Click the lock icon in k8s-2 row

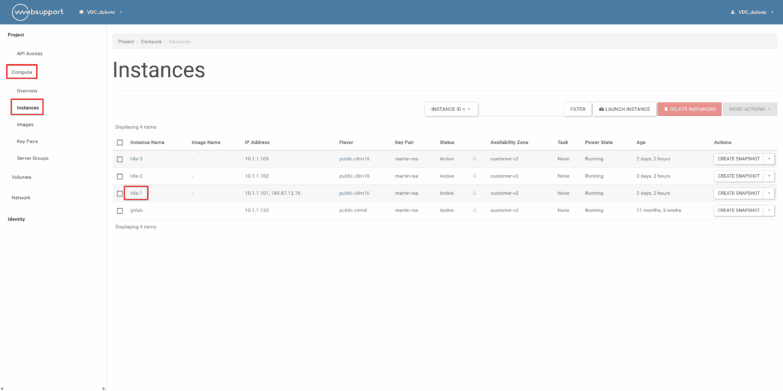click(x=474, y=176)
